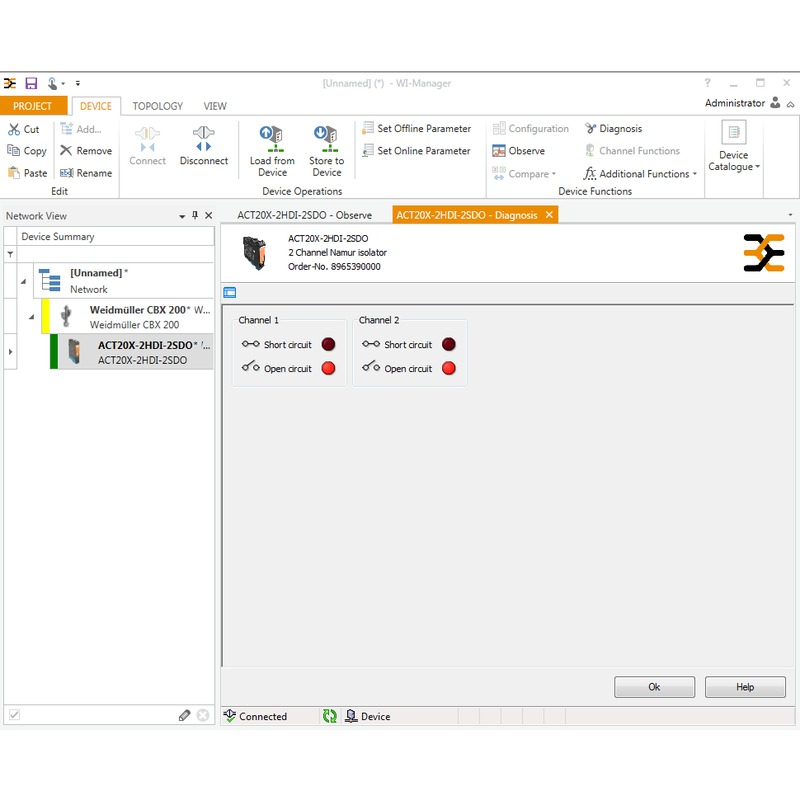800x800 pixels.
Task: Switch to the DEVICE ribbon tab
Action: tap(96, 106)
